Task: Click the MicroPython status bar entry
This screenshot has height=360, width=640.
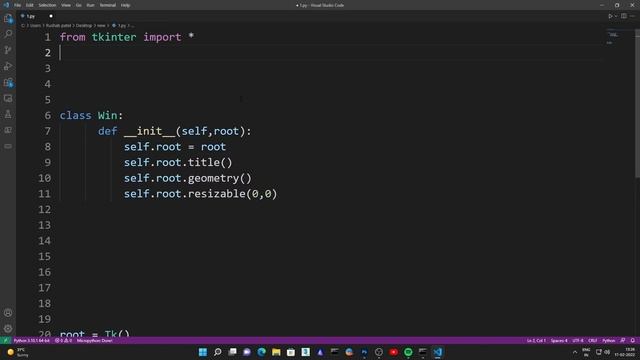Action: [x=94, y=340]
